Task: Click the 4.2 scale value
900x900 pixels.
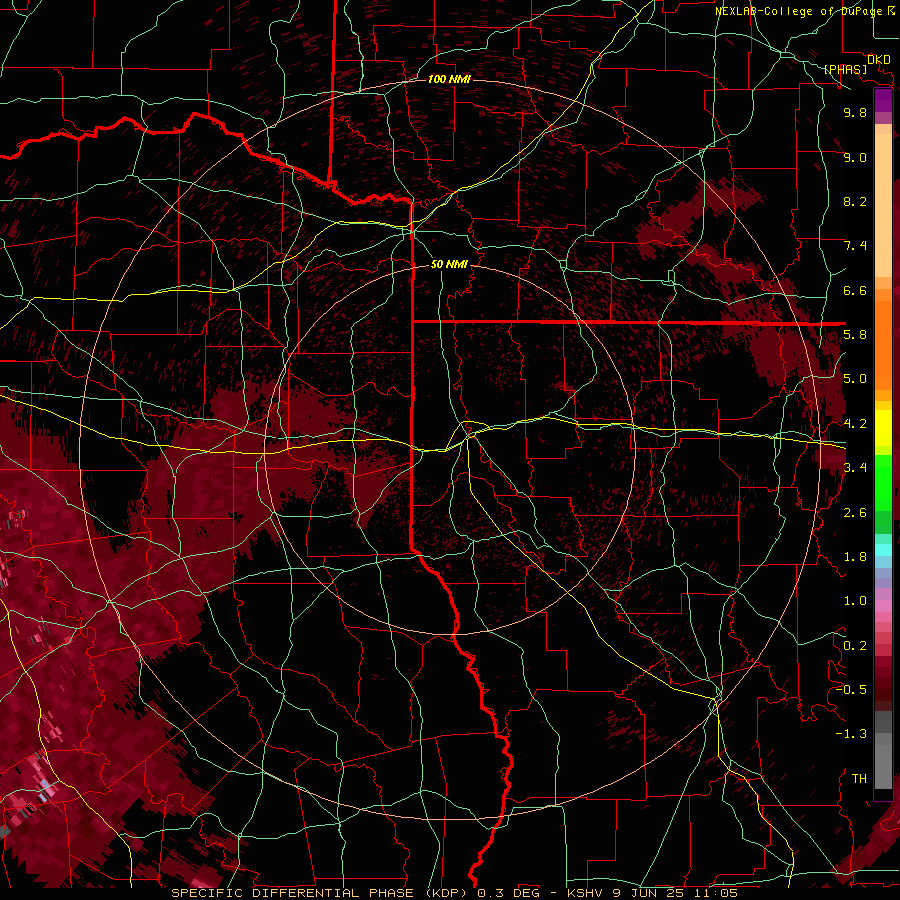Action: tap(855, 424)
